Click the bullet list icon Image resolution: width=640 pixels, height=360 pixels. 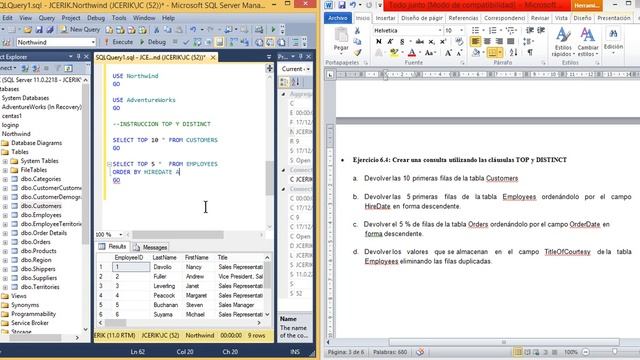point(475,31)
